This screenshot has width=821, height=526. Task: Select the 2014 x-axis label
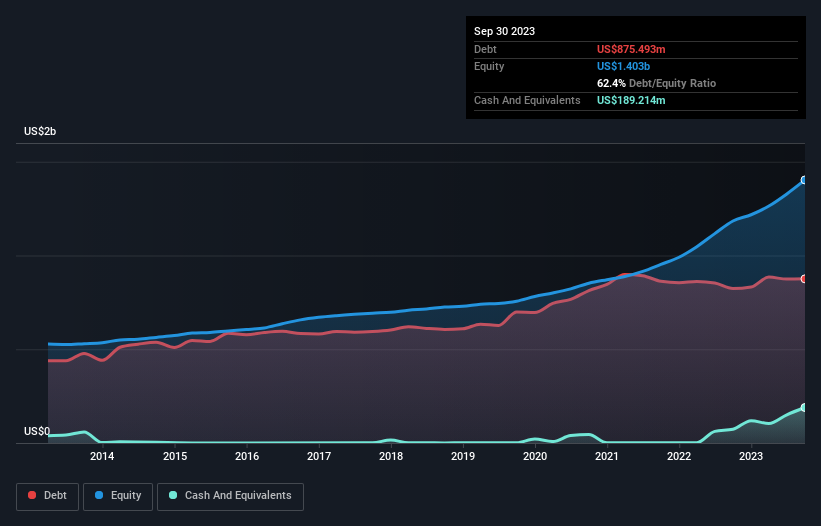102,456
